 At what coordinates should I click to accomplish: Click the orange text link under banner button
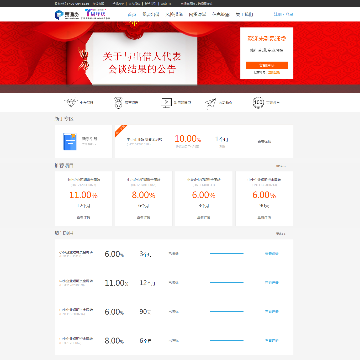click(274, 72)
